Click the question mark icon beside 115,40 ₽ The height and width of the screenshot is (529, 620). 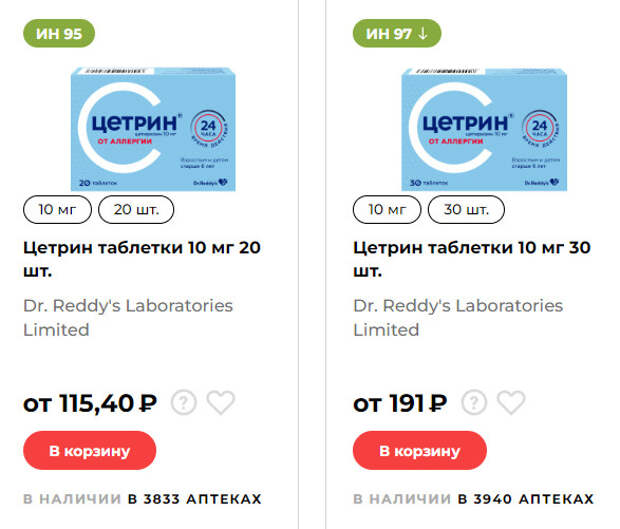tap(183, 402)
